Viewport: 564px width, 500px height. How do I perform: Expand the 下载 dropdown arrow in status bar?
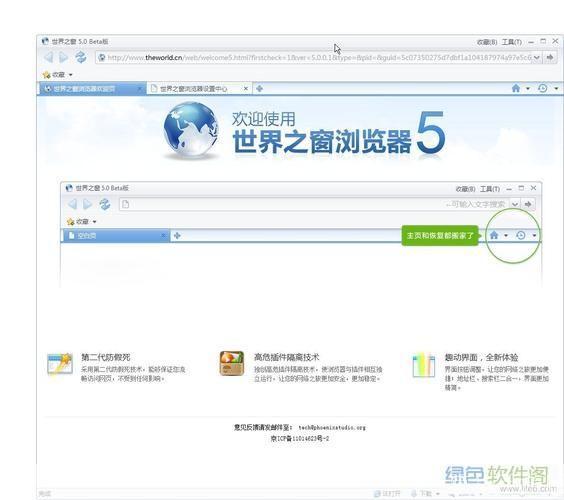tap(438, 494)
